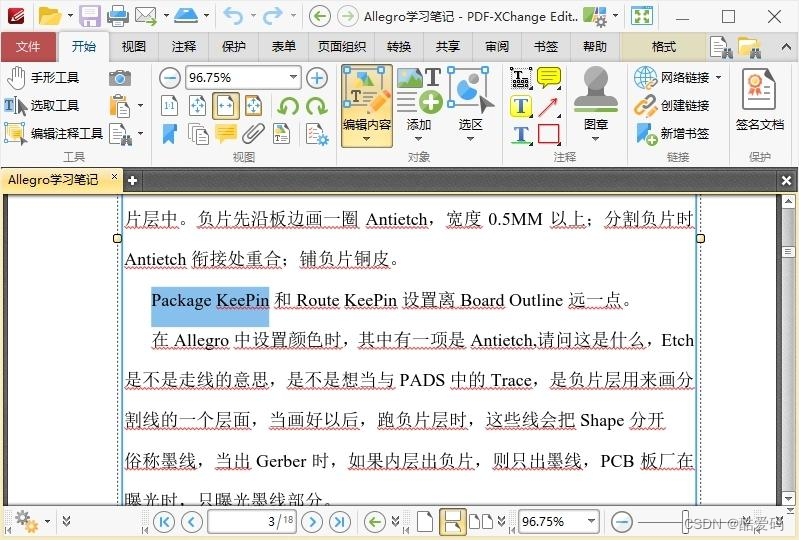Show attachments paperclip icon
Image resolution: width=799 pixels, height=540 pixels.
pyautogui.click(x=253, y=134)
